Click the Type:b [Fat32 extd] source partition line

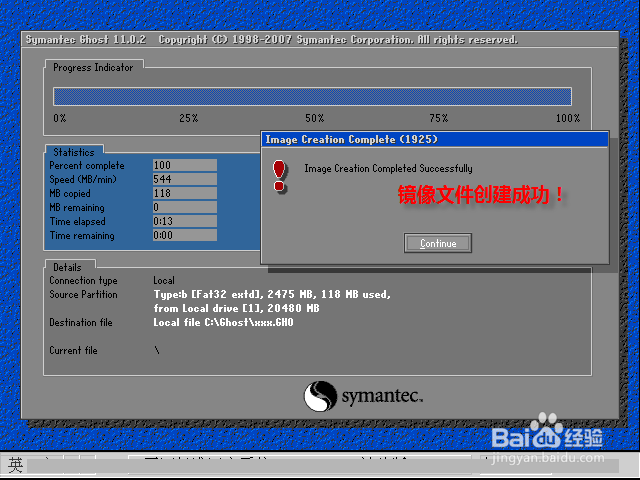272,294
